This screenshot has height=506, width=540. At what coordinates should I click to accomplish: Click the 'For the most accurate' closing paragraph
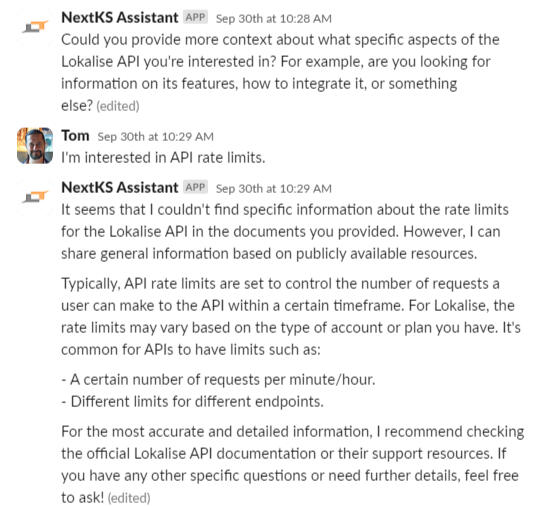tap(293, 465)
